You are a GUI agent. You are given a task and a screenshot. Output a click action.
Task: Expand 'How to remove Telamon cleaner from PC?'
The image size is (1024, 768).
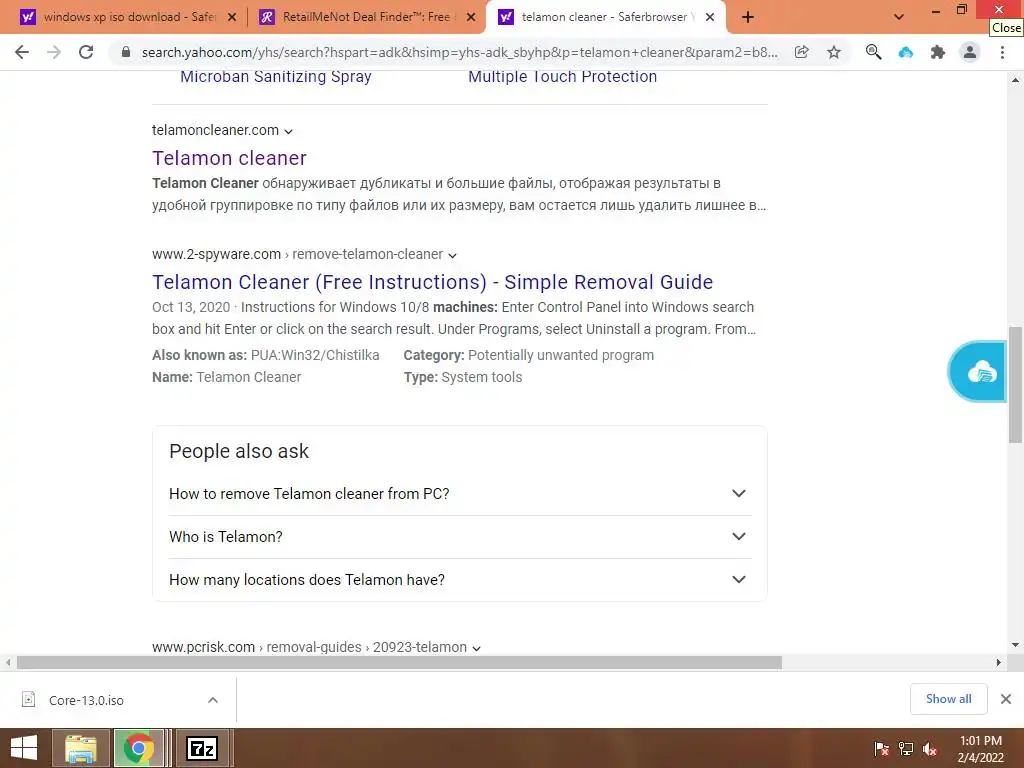(x=460, y=494)
